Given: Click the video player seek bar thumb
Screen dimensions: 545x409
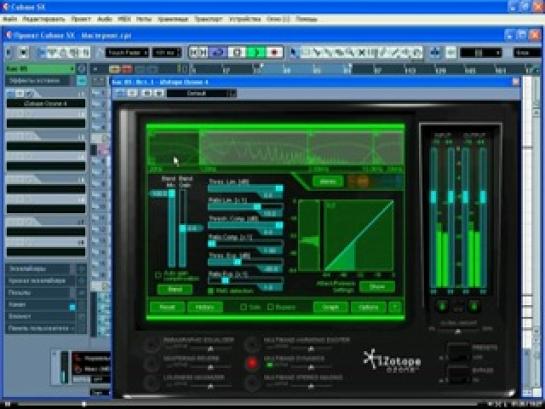Looking at the screenshot, I should coord(84,404).
